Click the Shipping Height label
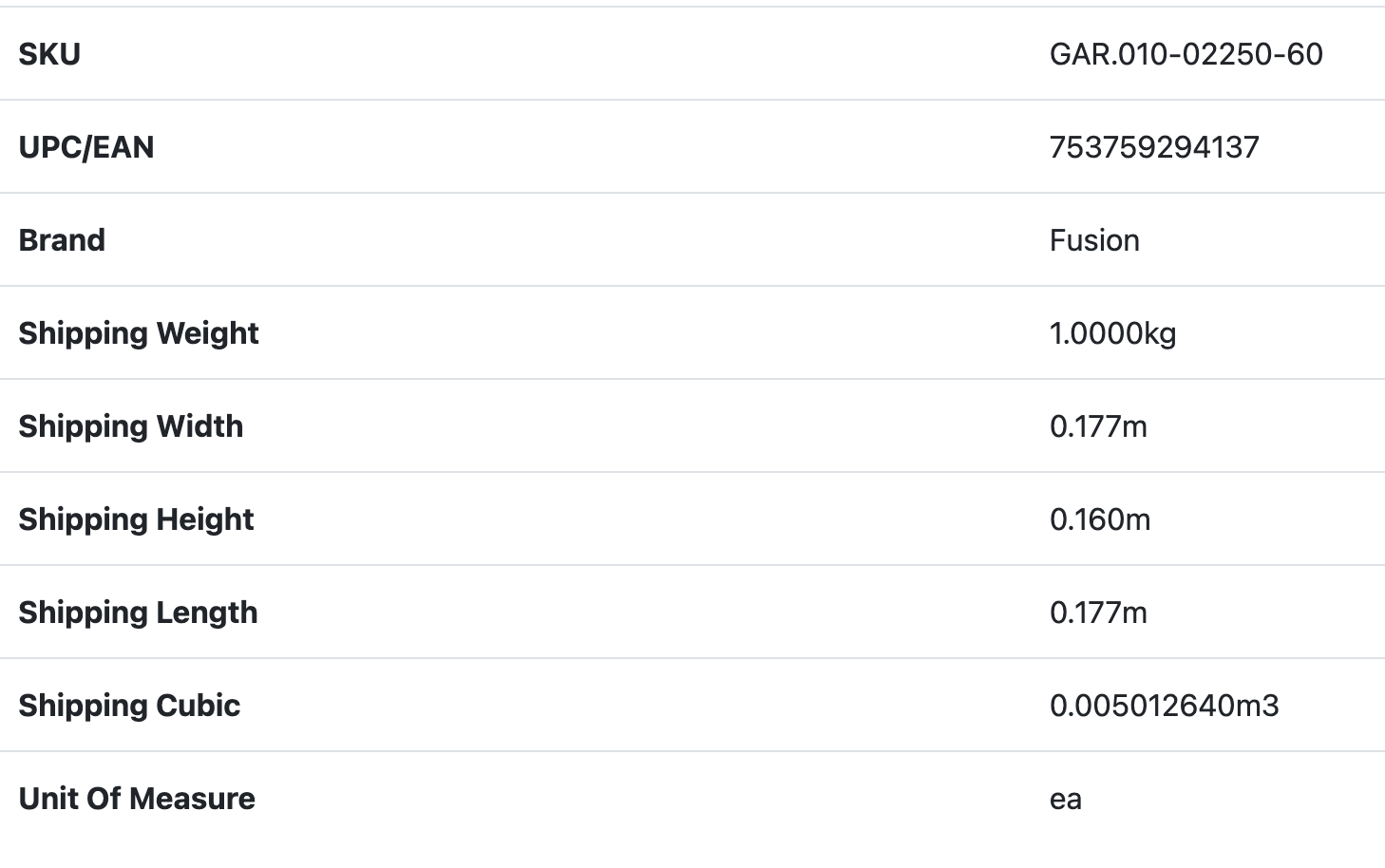The image size is (1385, 868). coord(136,519)
